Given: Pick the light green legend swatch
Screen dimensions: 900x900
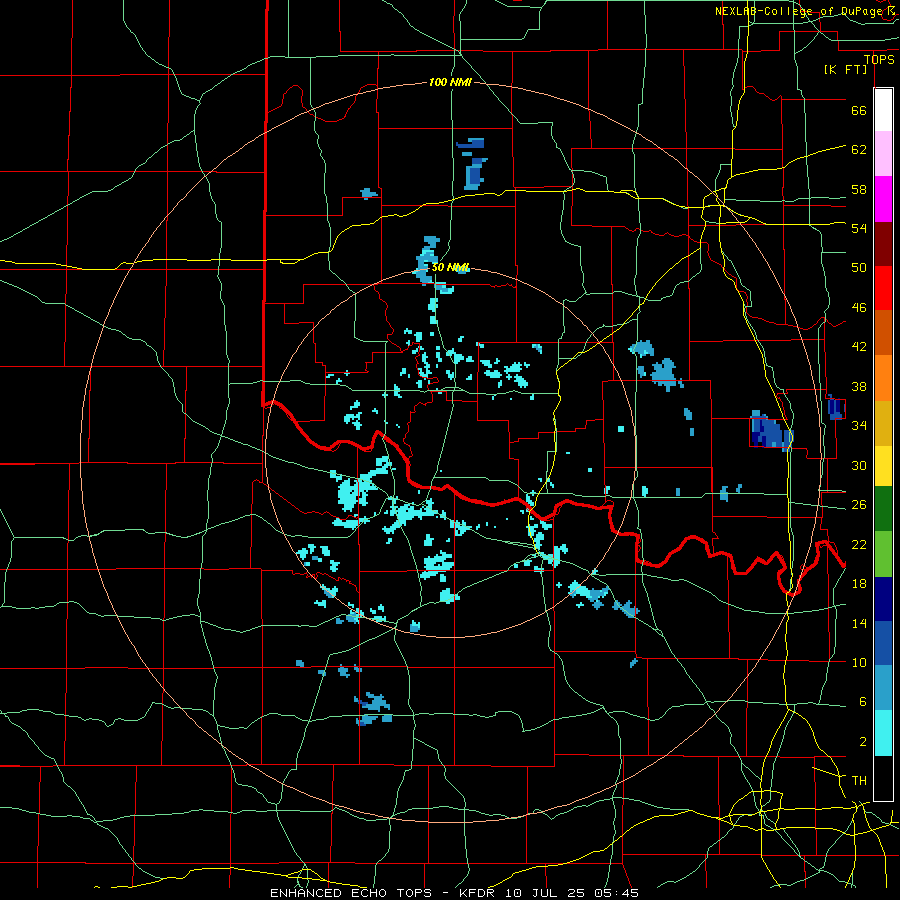Looking at the screenshot, I should 883,554.
